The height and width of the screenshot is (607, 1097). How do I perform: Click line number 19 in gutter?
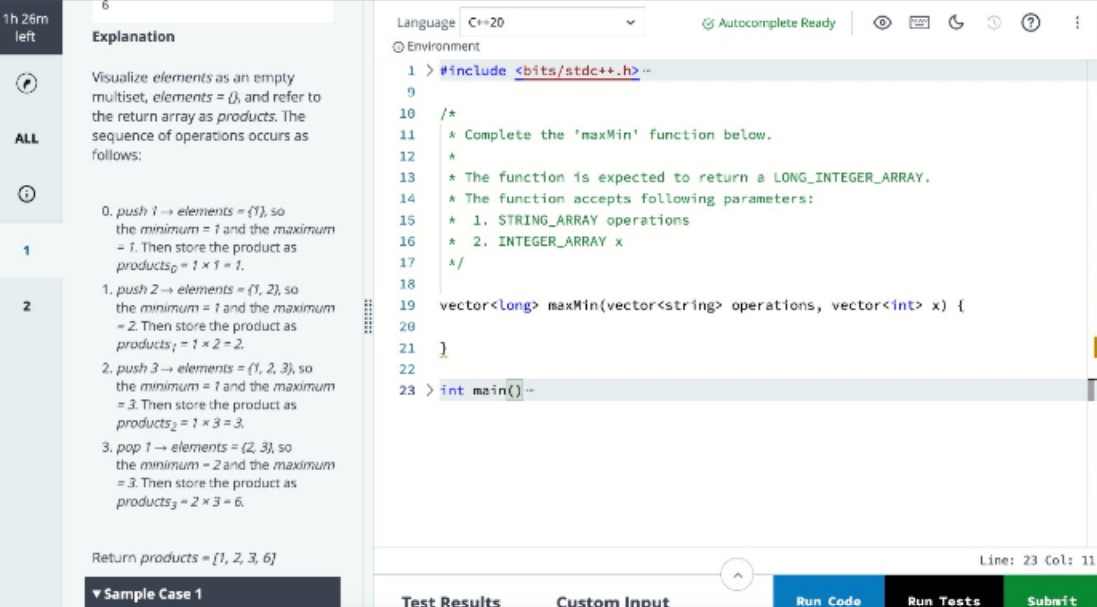point(407,305)
